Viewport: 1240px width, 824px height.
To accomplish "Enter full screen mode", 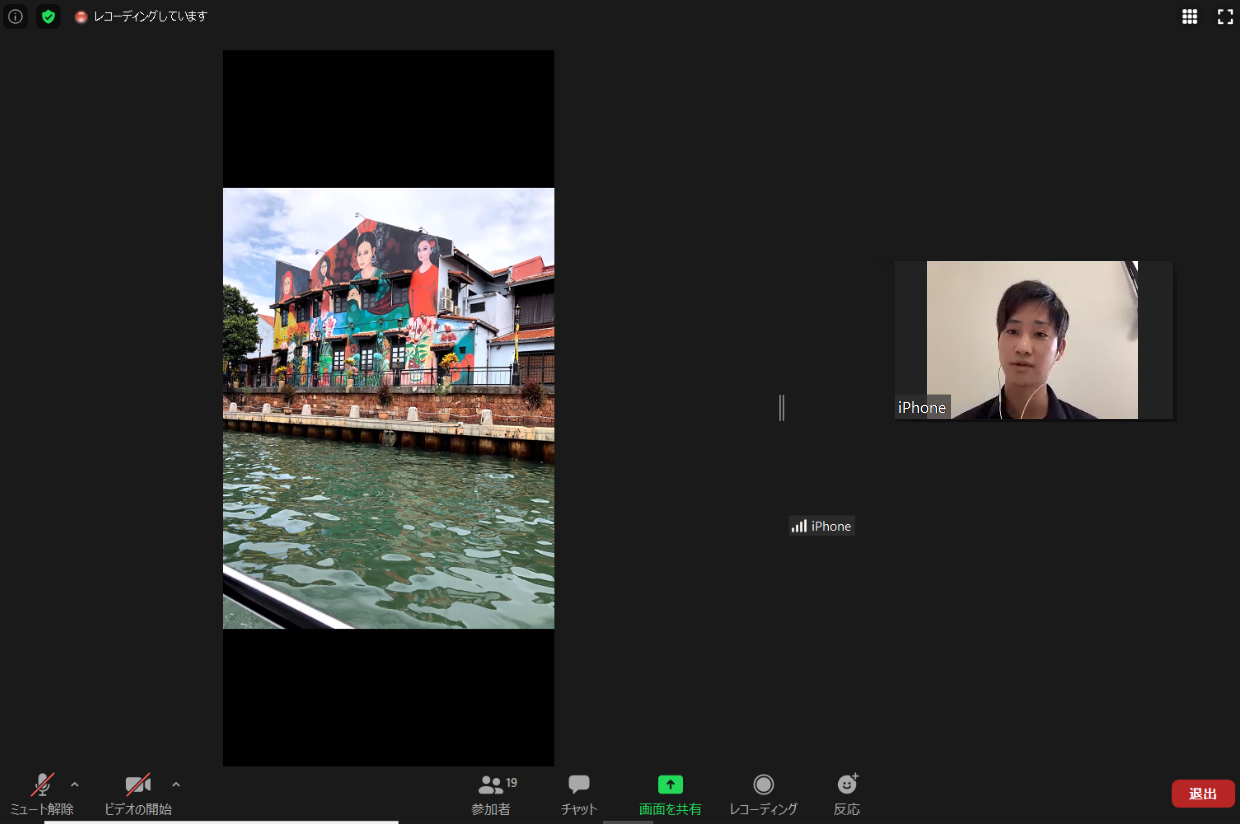I will coord(1225,16).
